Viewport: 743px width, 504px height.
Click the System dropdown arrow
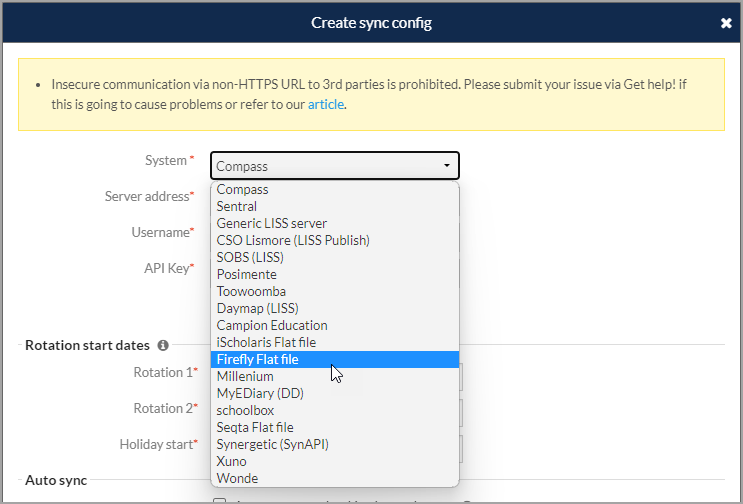446,166
